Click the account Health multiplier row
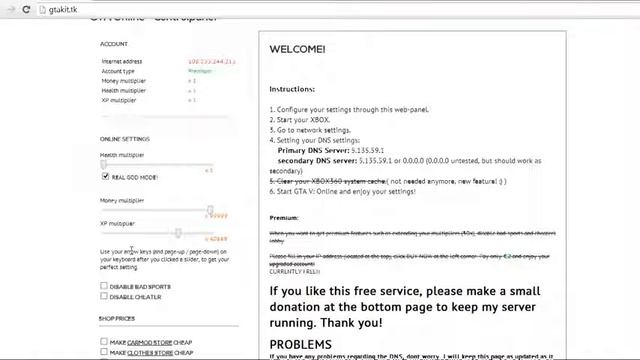The height and width of the screenshot is (360, 640). [149, 91]
